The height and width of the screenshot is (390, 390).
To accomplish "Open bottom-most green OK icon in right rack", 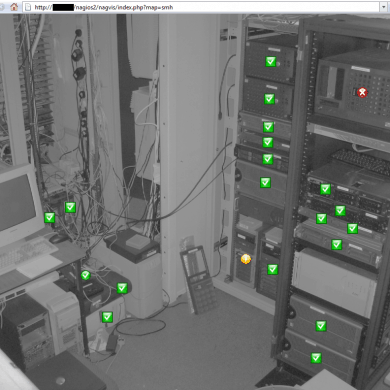I will [316, 358].
